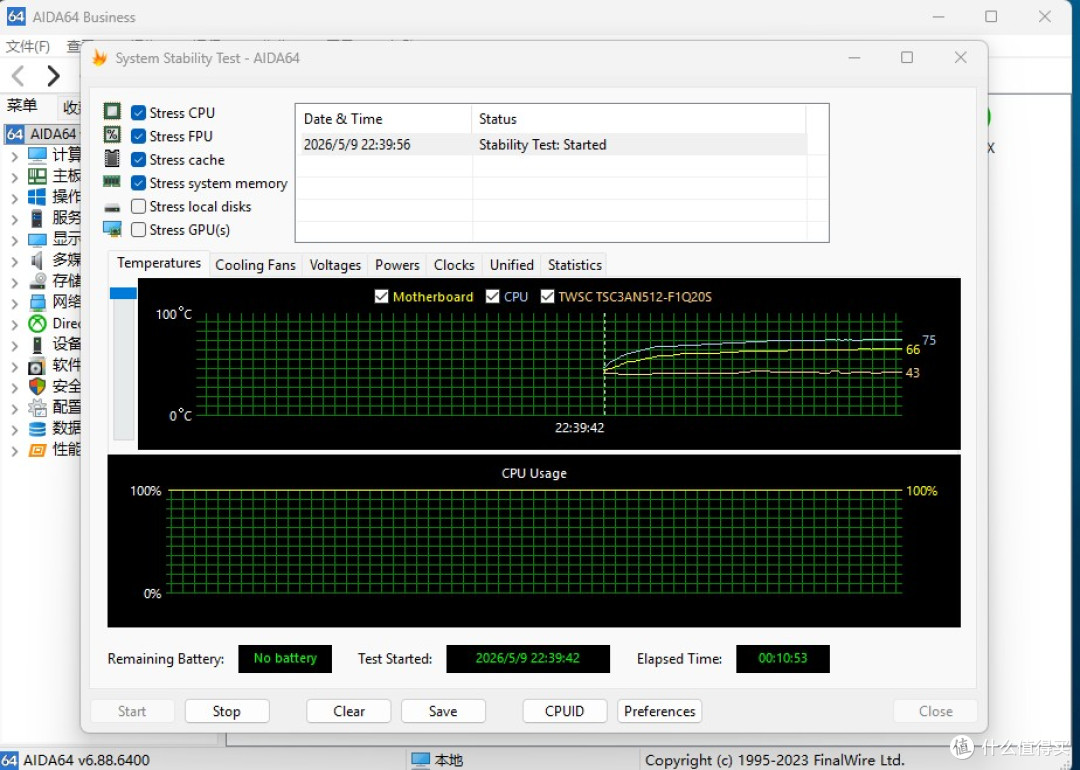Select the multimedia speaker tree icon
1080x770 pixels.
37,260
